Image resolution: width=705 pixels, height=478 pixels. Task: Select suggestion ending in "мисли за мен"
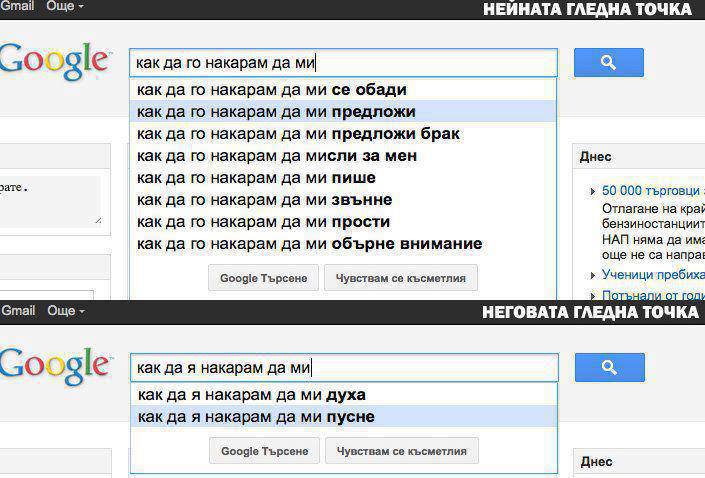coord(343,156)
